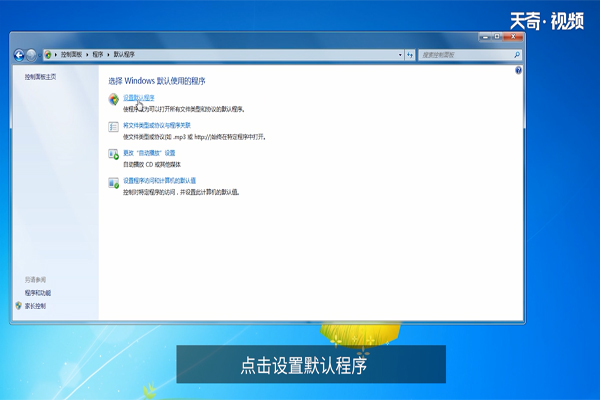Expand arrow before 控制面板 breadcrumb
600x400 pixels.
(x=56, y=55)
